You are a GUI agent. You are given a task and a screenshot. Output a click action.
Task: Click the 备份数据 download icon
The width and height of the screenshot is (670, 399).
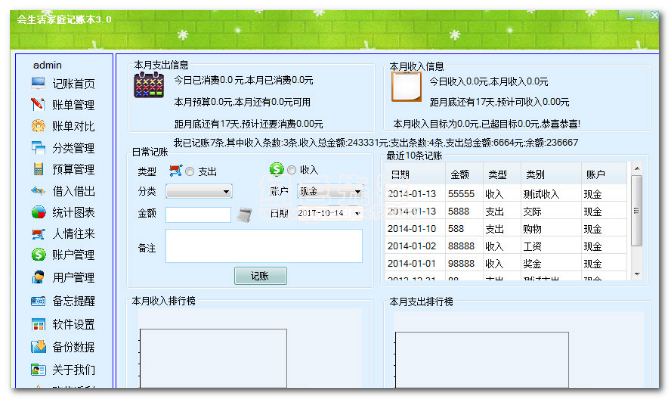coord(38,346)
